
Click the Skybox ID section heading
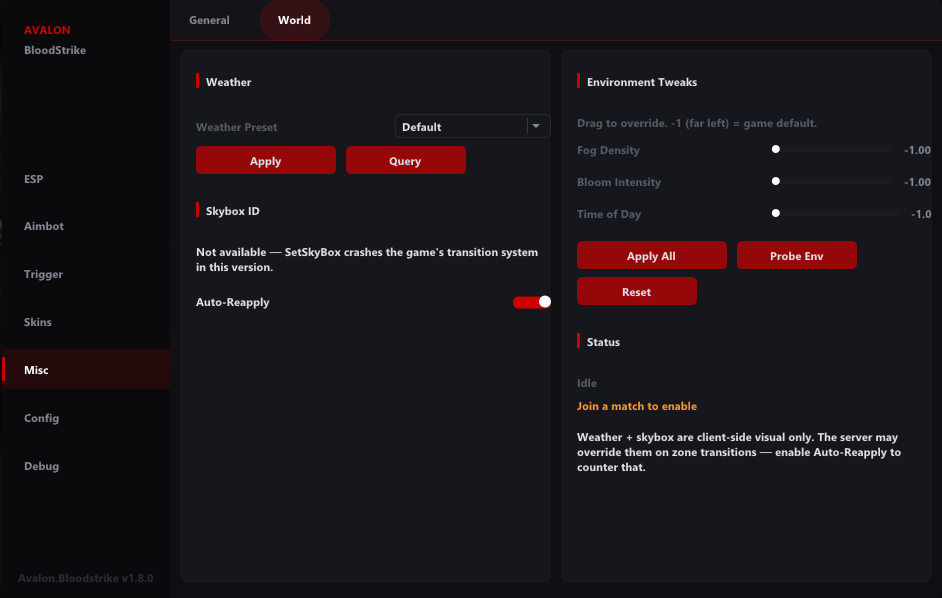click(232, 211)
